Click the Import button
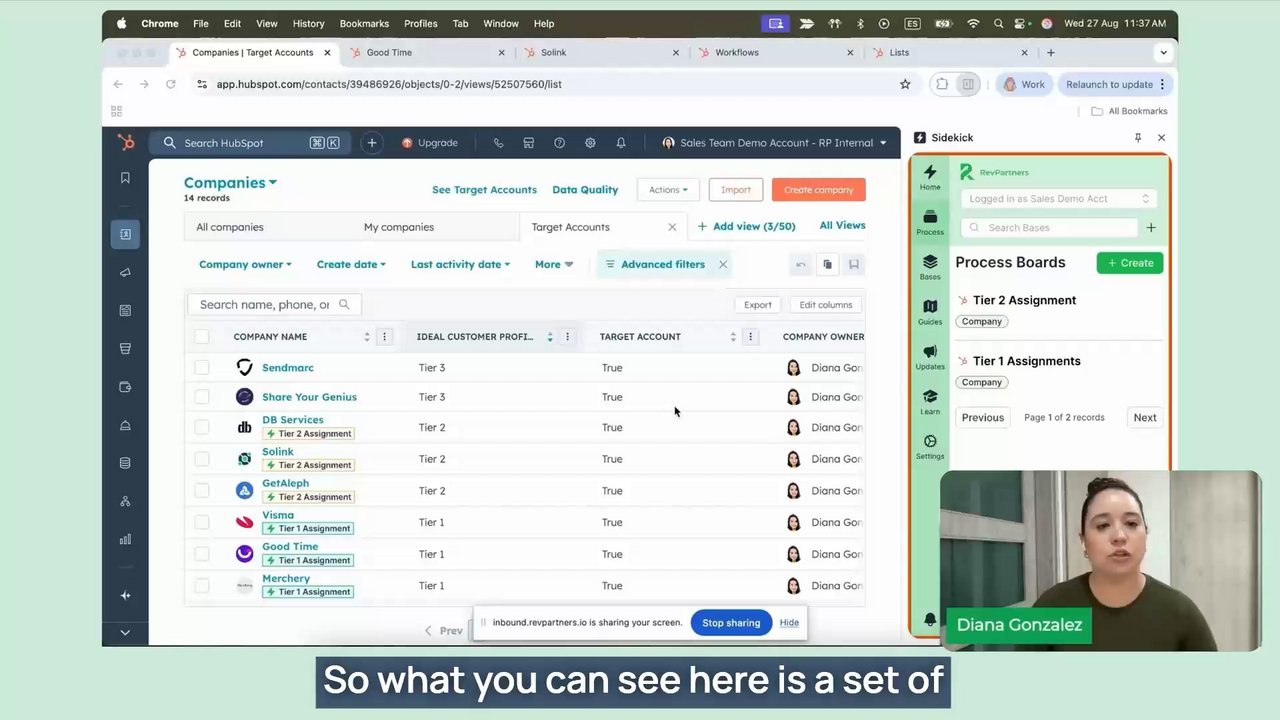Viewport: 1280px width, 720px height. pos(736,190)
